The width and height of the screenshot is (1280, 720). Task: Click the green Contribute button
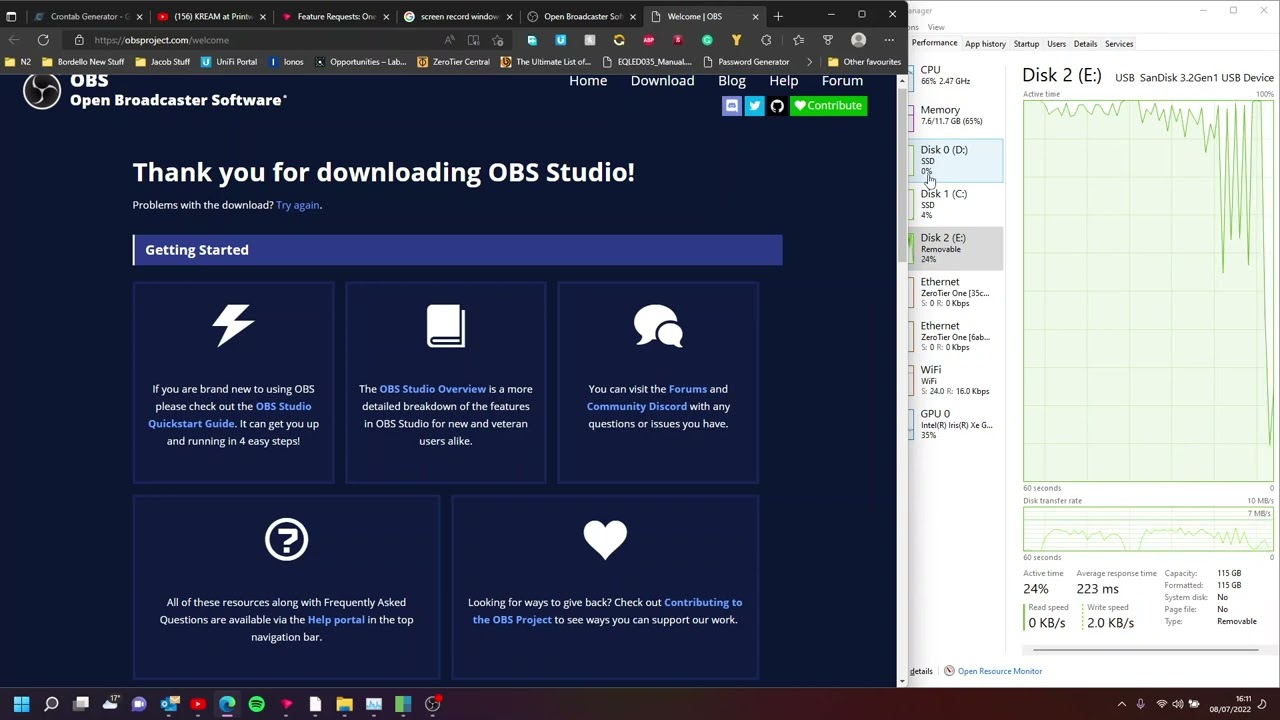tap(829, 105)
